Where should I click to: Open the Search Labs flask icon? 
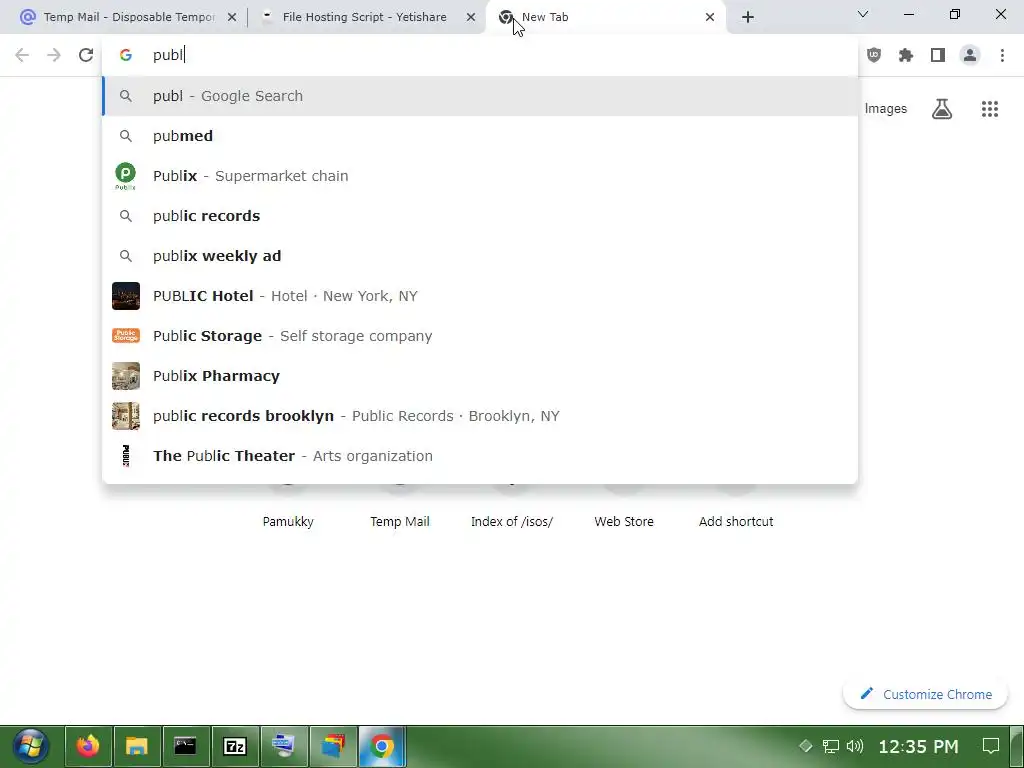coord(942,108)
